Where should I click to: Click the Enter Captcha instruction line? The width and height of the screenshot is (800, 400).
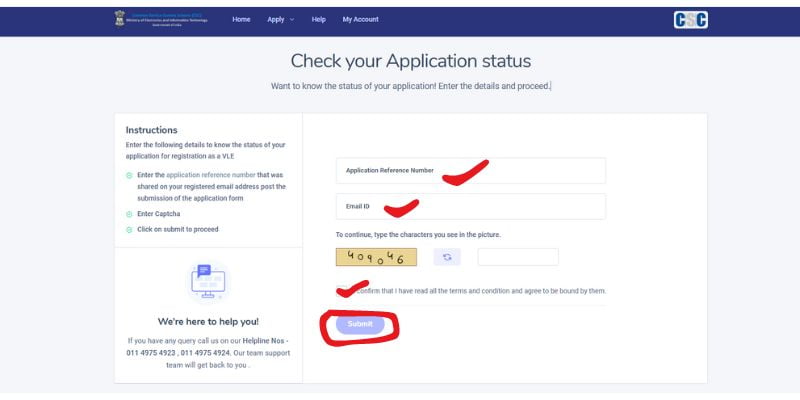pos(159,214)
